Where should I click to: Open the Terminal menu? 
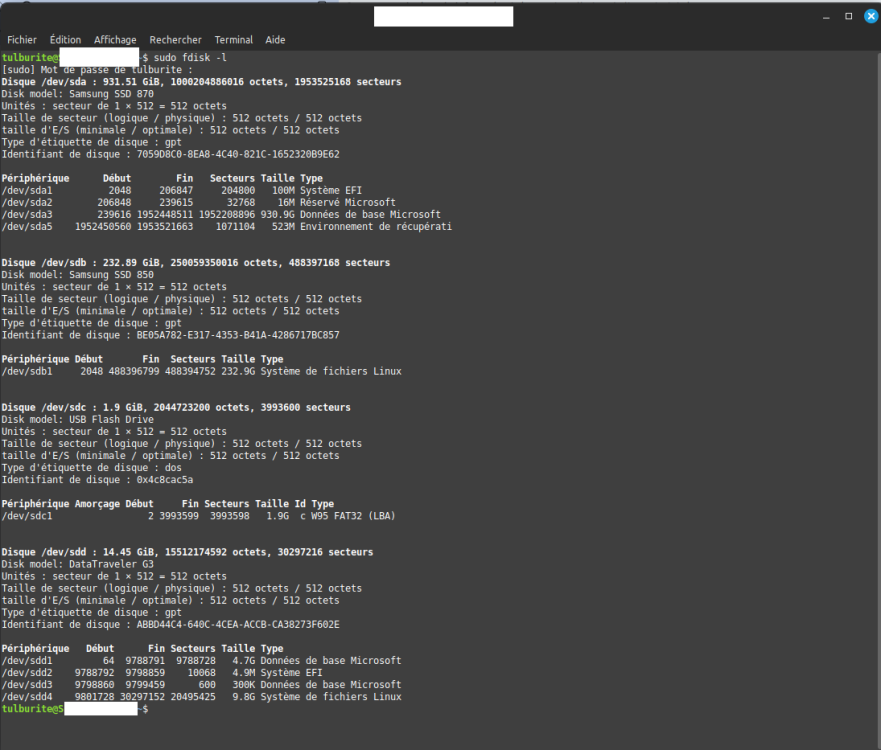click(x=234, y=40)
